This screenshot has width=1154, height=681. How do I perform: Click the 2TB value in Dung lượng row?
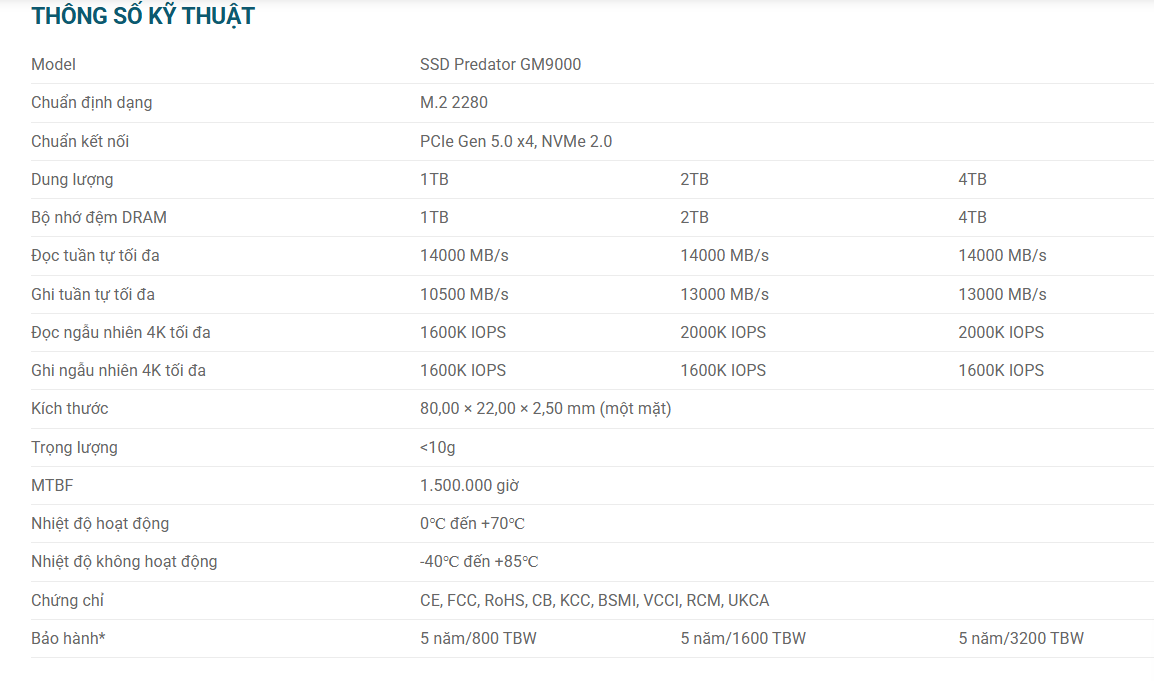click(x=694, y=179)
